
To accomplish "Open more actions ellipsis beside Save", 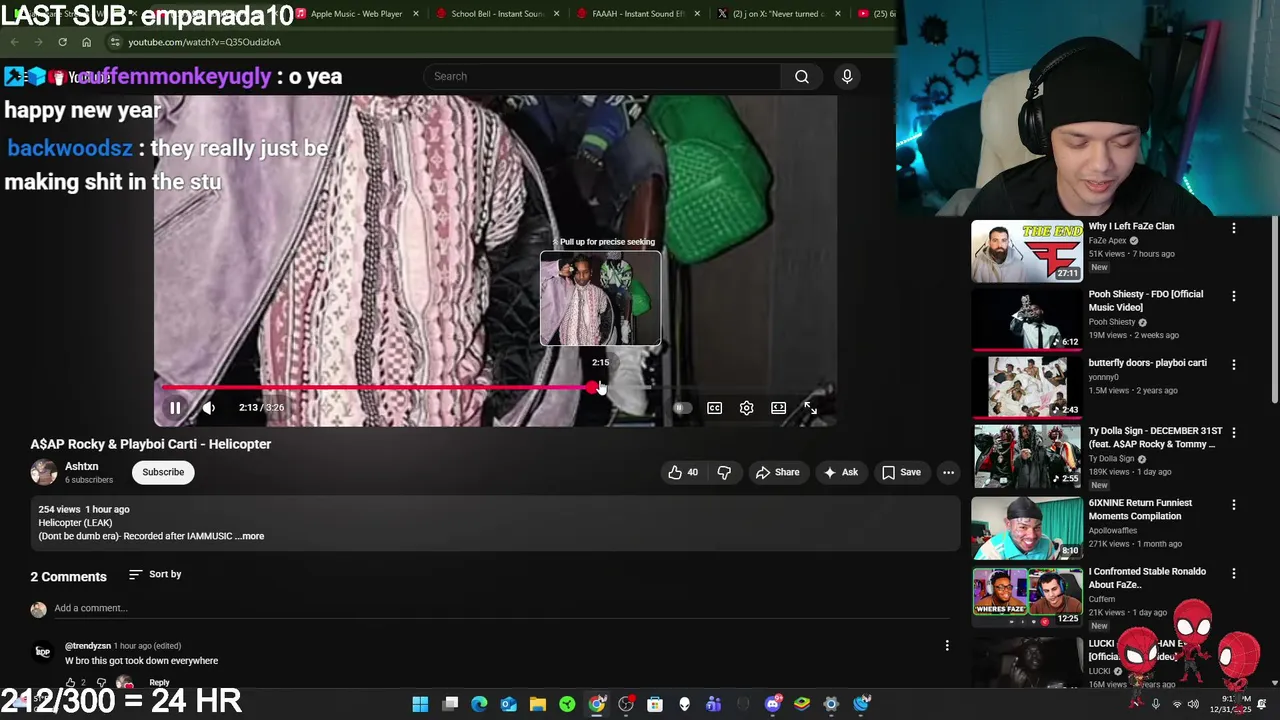I will point(948,472).
